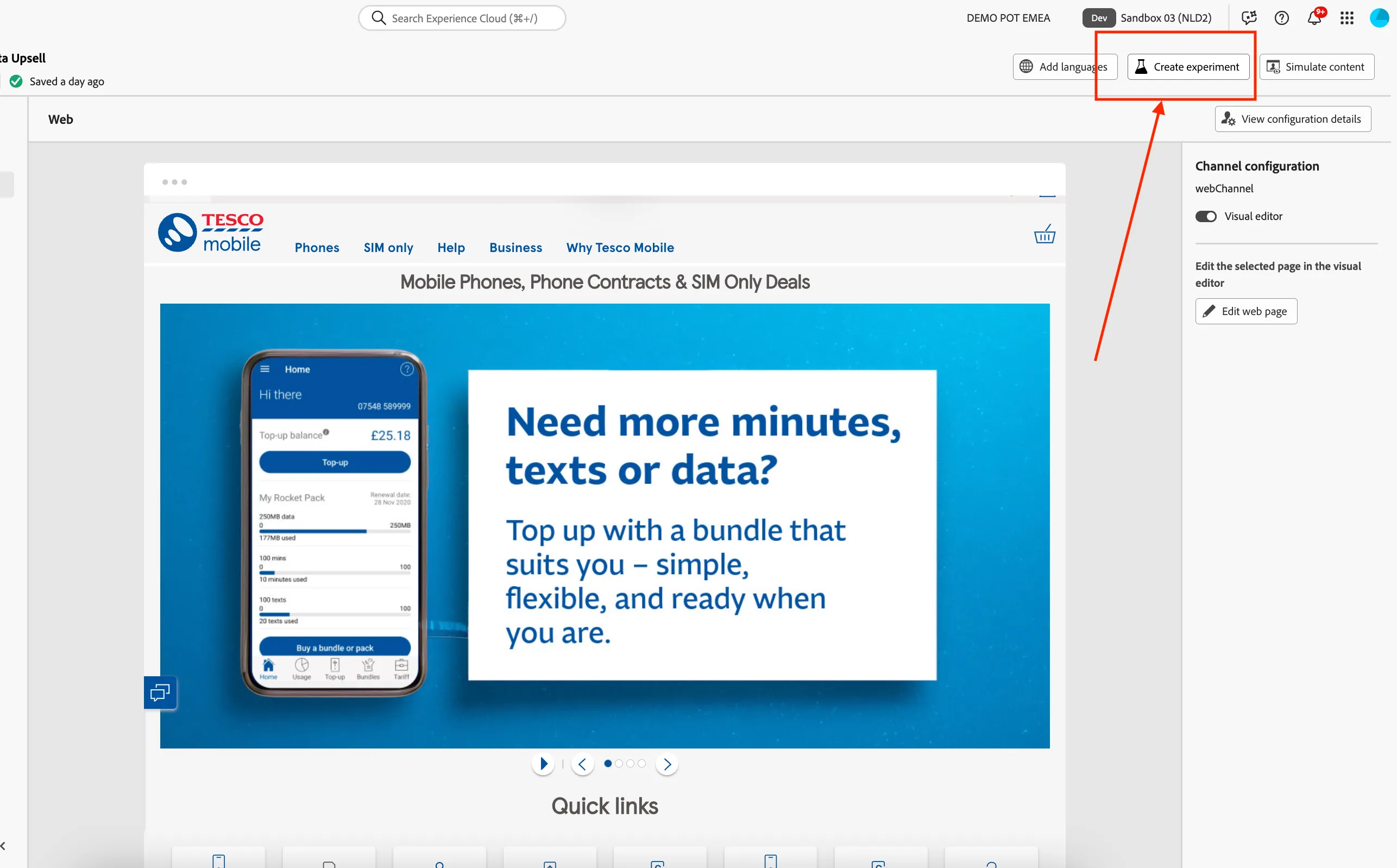The image size is (1397, 868).
Task: Go to next carousel slide
Action: coord(667,764)
